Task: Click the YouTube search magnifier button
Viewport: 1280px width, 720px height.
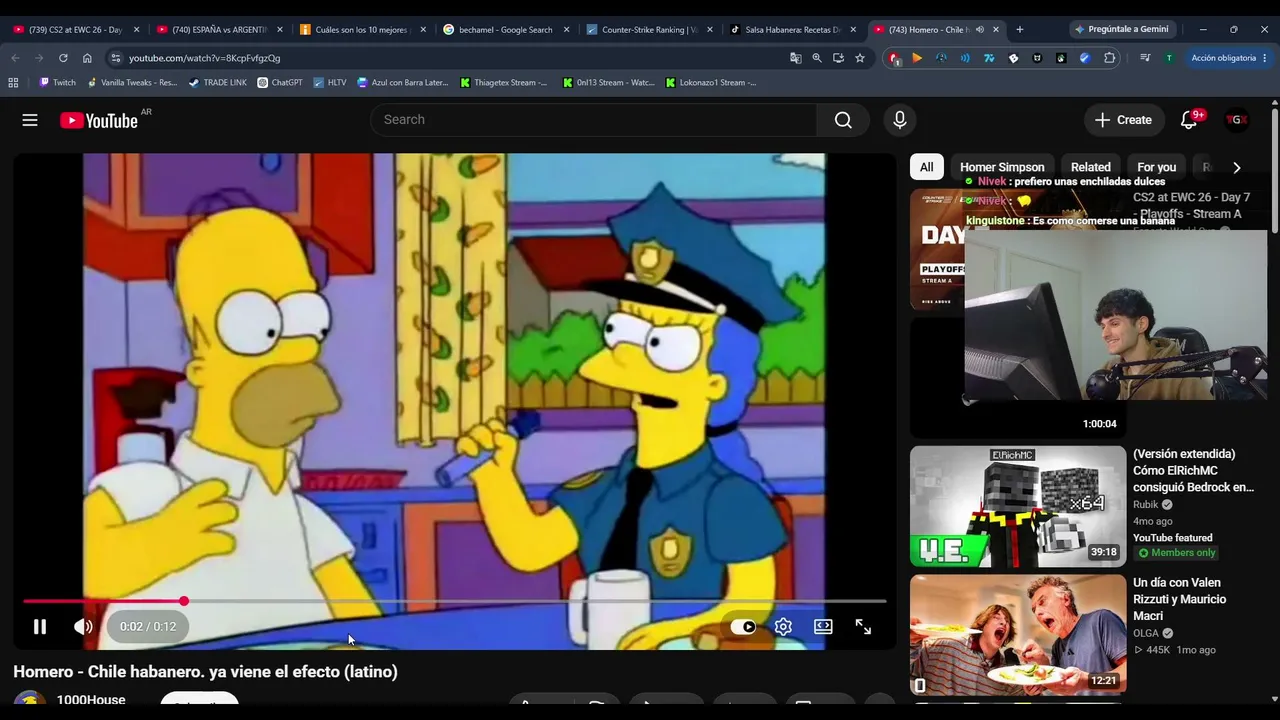Action: pyautogui.click(x=843, y=120)
